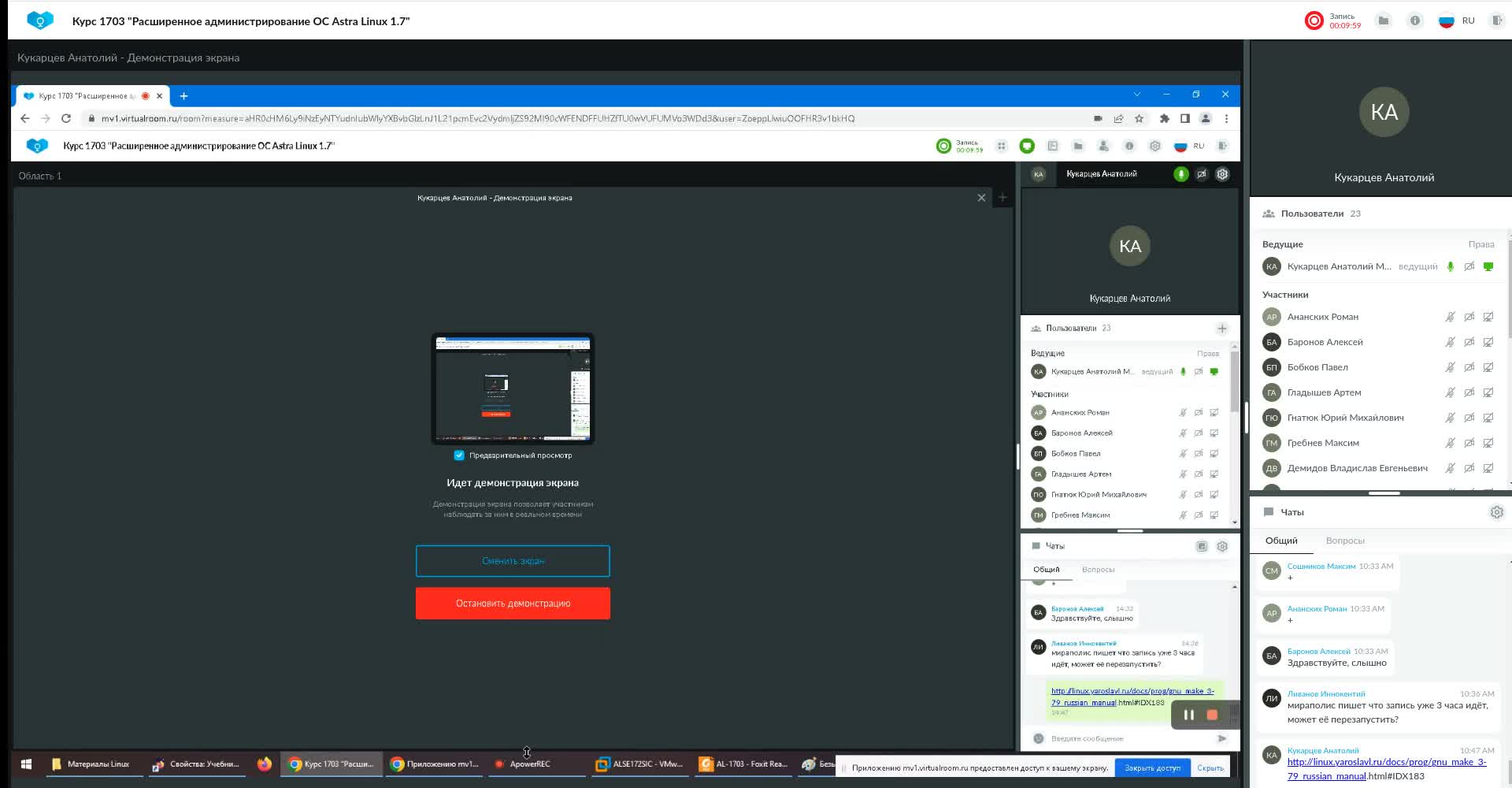
Task: Open inner chat popup window icon
Action: click(1202, 546)
